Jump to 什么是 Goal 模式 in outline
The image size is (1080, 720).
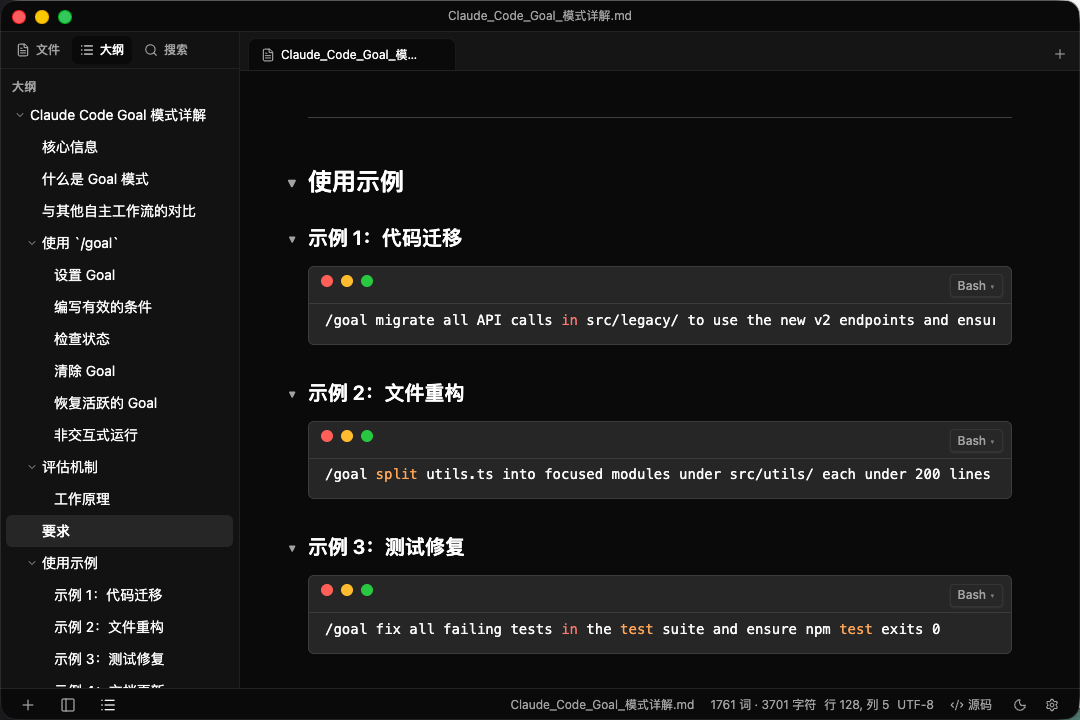[x=95, y=179]
